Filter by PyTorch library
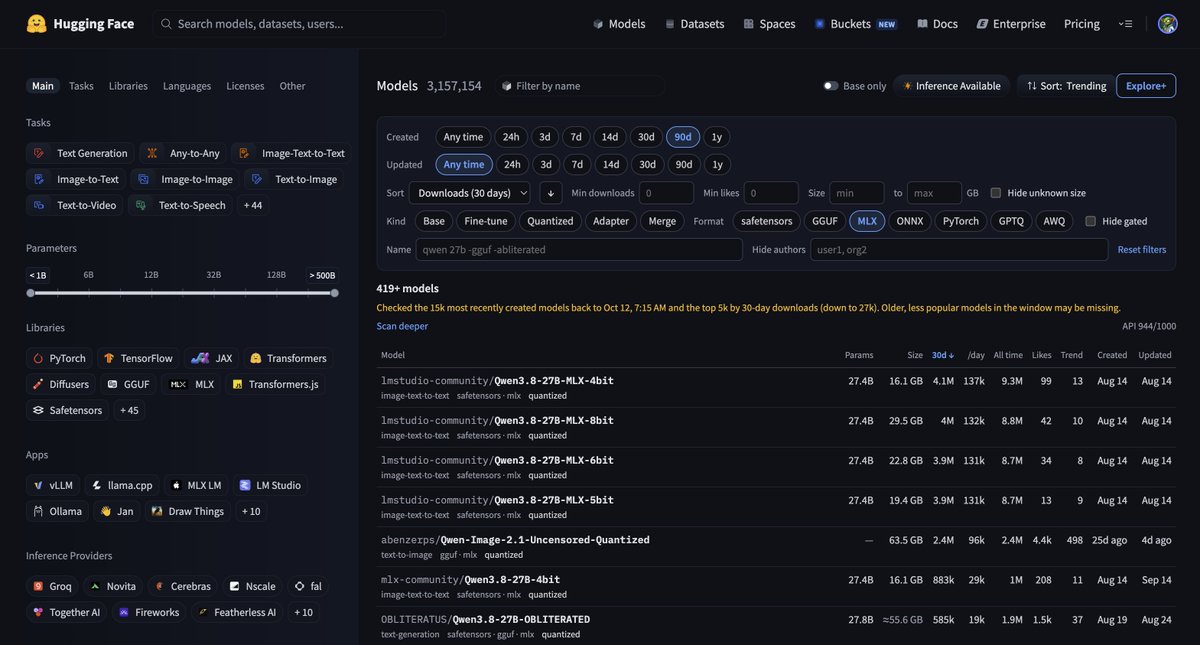This screenshot has height=645, width=1200. (59, 358)
